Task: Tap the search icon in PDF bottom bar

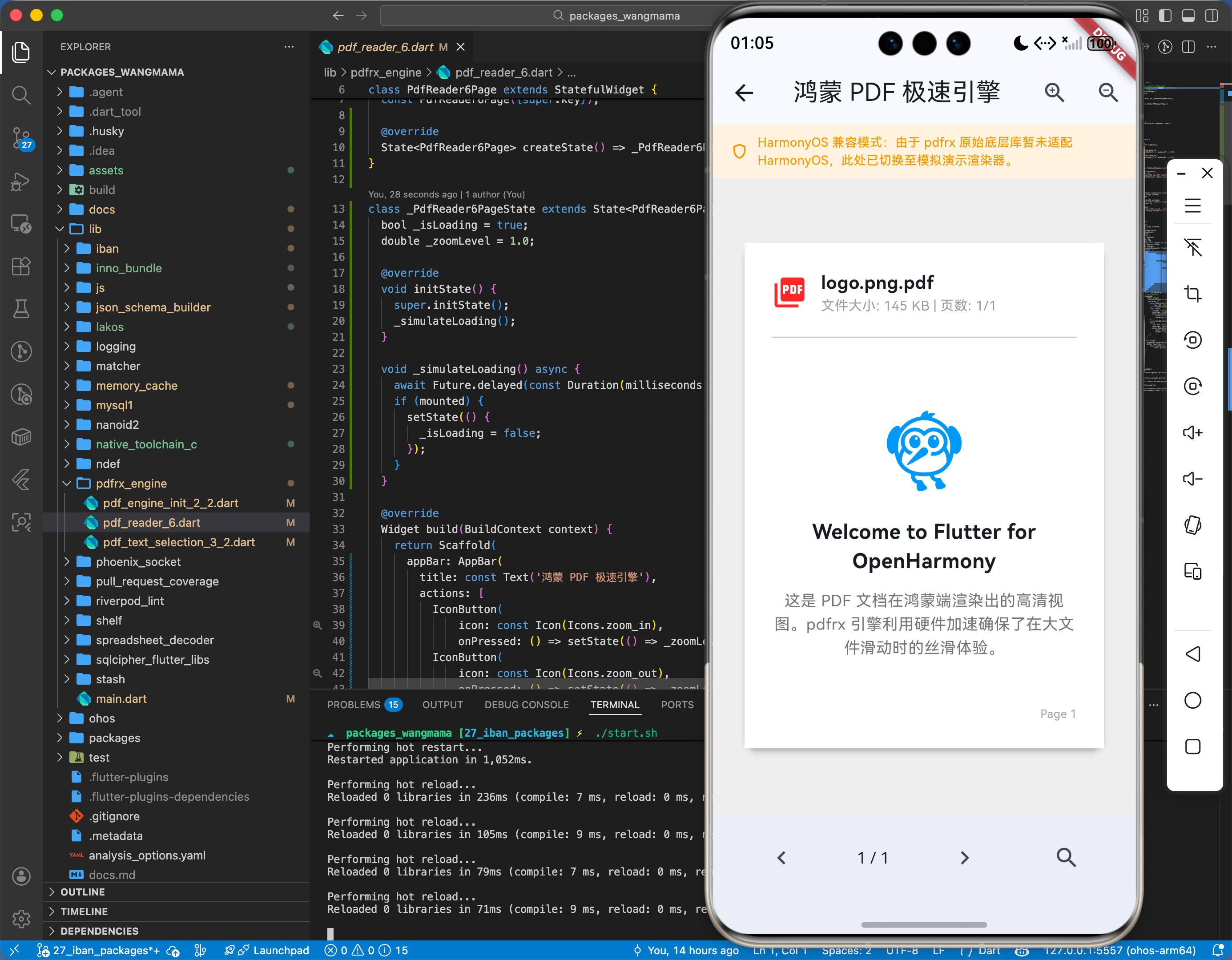Action: pyautogui.click(x=1066, y=857)
